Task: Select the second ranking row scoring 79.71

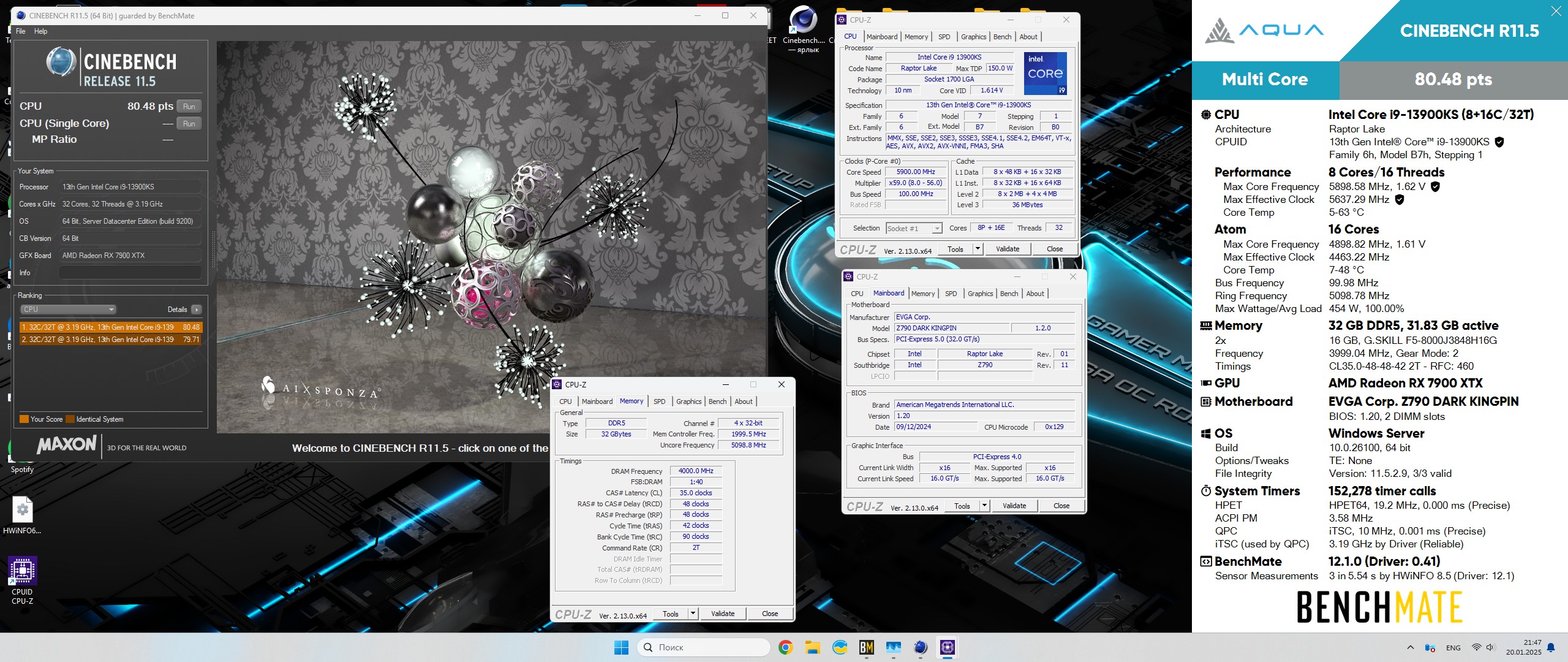Action: (x=110, y=339)
